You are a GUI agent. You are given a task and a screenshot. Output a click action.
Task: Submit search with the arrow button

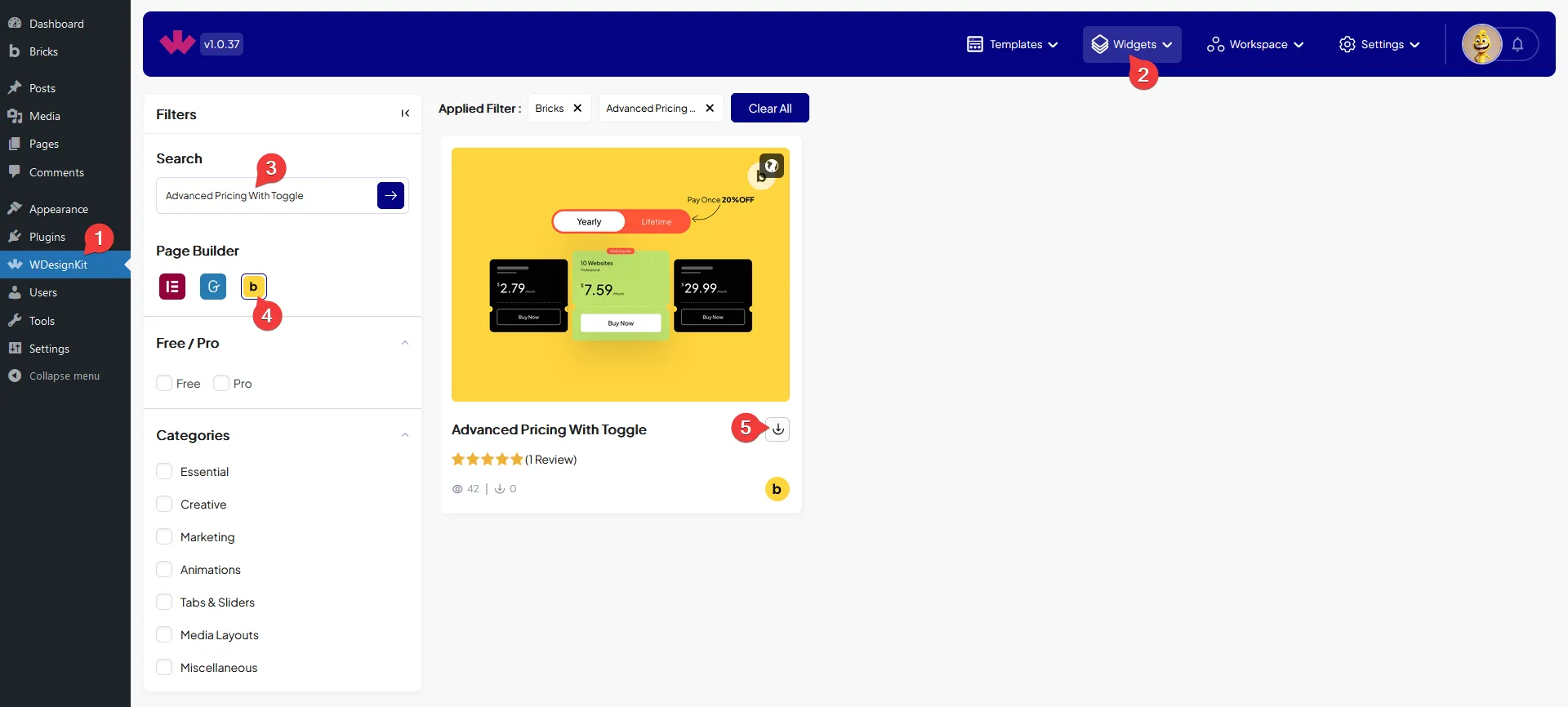click(390, 196)
